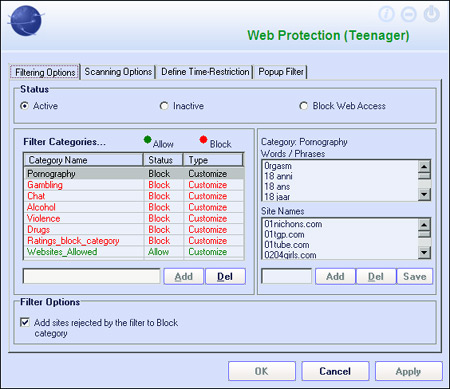Viewport: 450px width, 389px height.
Task: Toggle Add sites rejected by filter checkbox
Action: click(x=25, y=322)
